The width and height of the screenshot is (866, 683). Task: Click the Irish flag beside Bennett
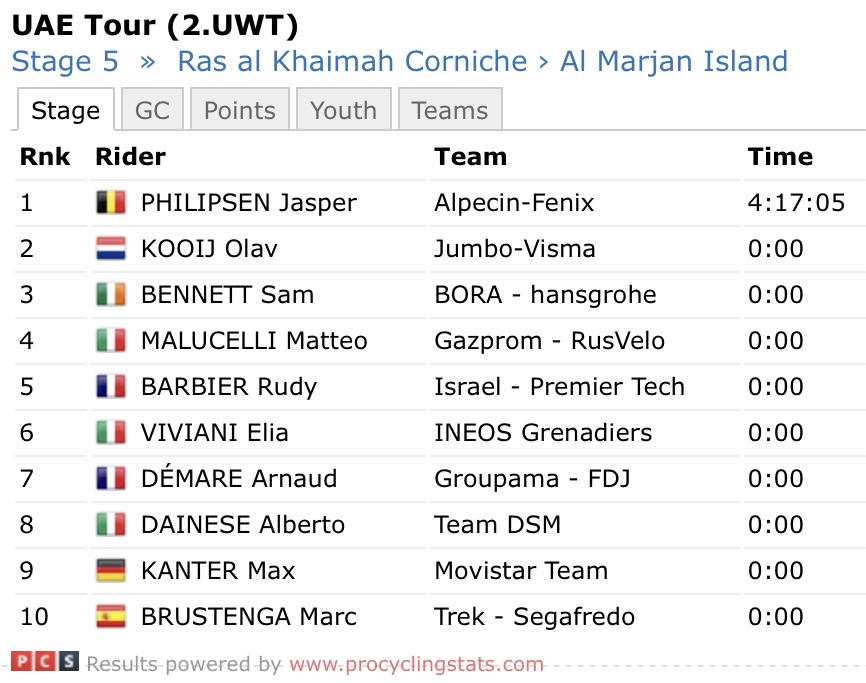coord(111,295)
